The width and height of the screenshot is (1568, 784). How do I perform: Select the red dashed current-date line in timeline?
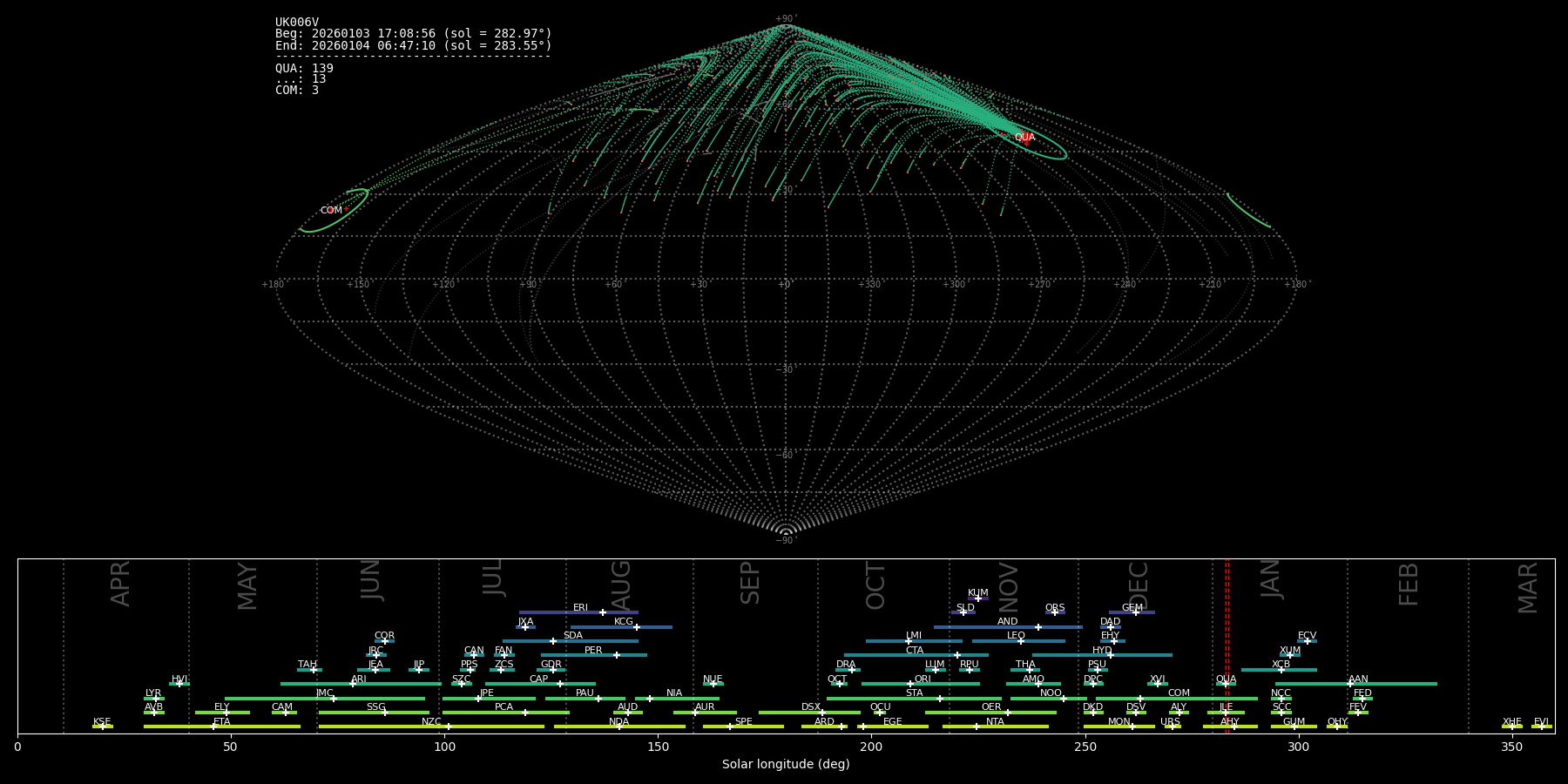click(x=1227, y=645)
